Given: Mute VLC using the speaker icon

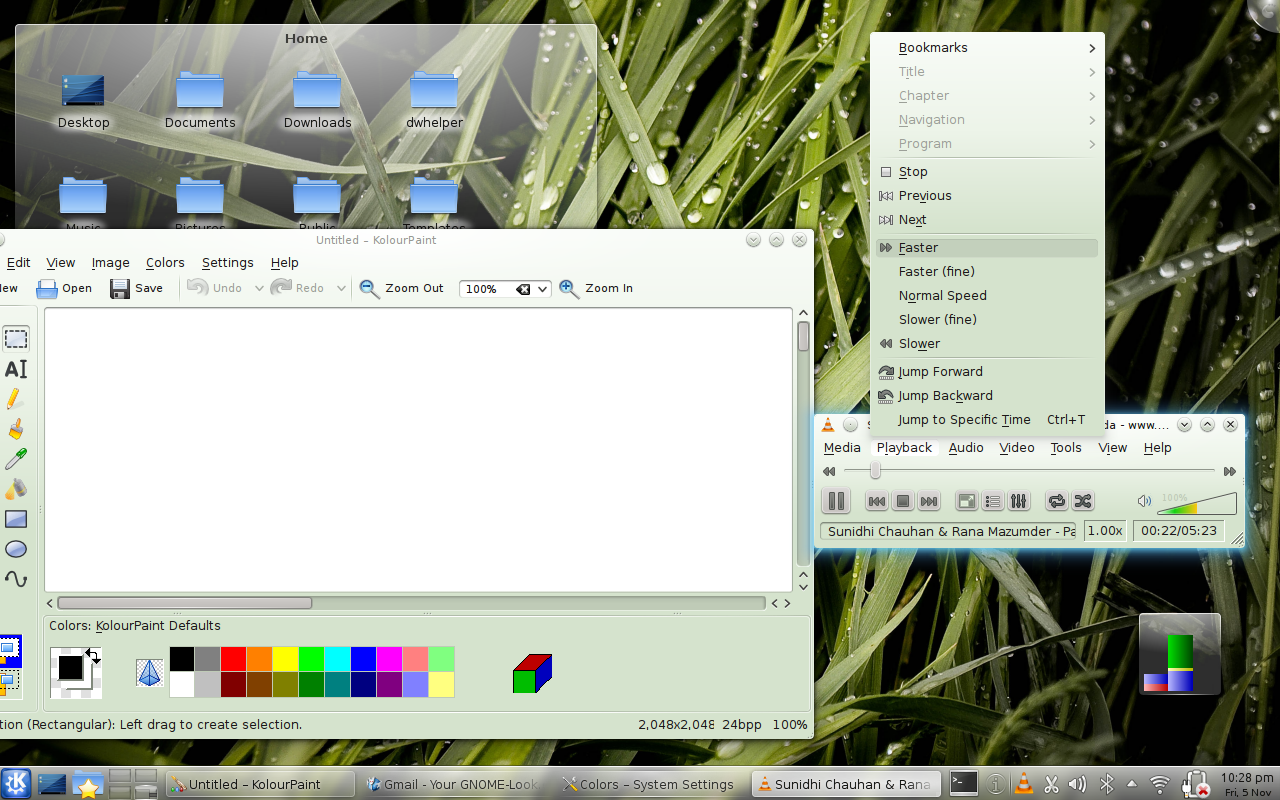Looking at the screenshot, I should 1144,501.
